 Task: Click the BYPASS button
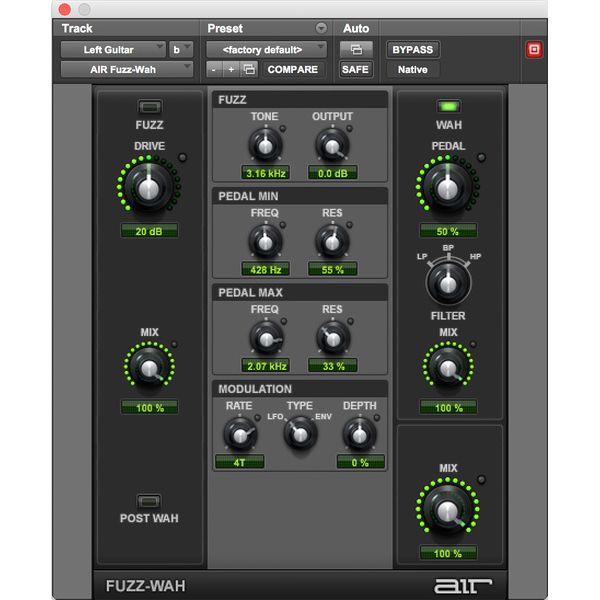point(412,50)
